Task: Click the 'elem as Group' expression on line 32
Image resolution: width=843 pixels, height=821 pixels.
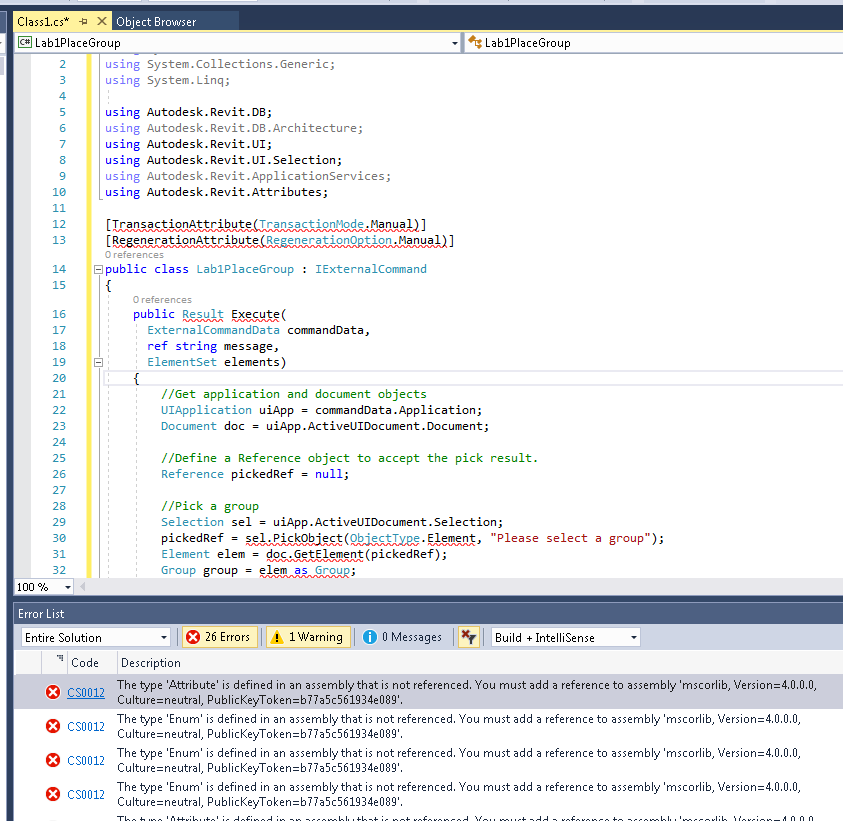Action: tap(304, 570)
